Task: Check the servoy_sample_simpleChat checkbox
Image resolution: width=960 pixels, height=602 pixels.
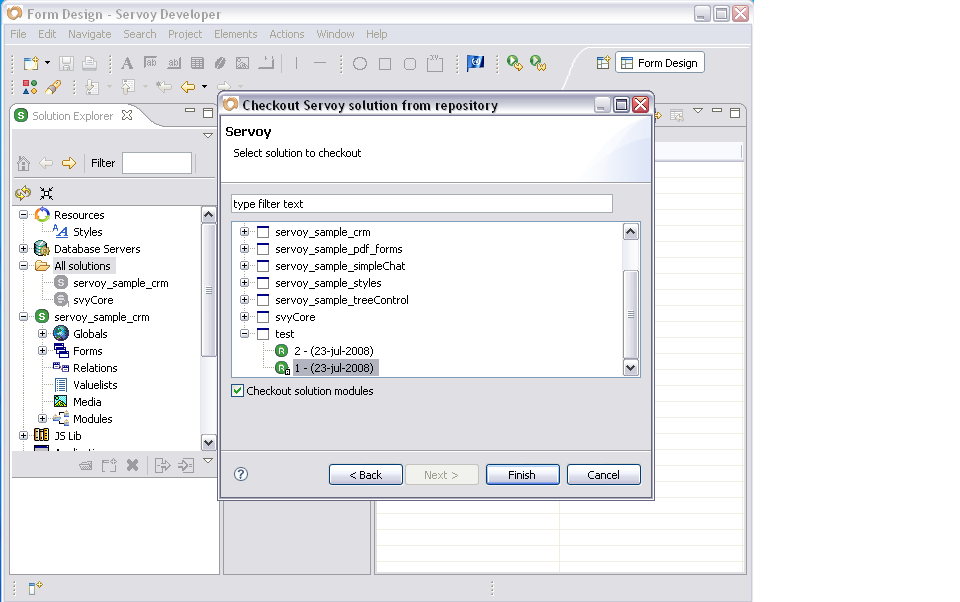Action: (263, 266)
